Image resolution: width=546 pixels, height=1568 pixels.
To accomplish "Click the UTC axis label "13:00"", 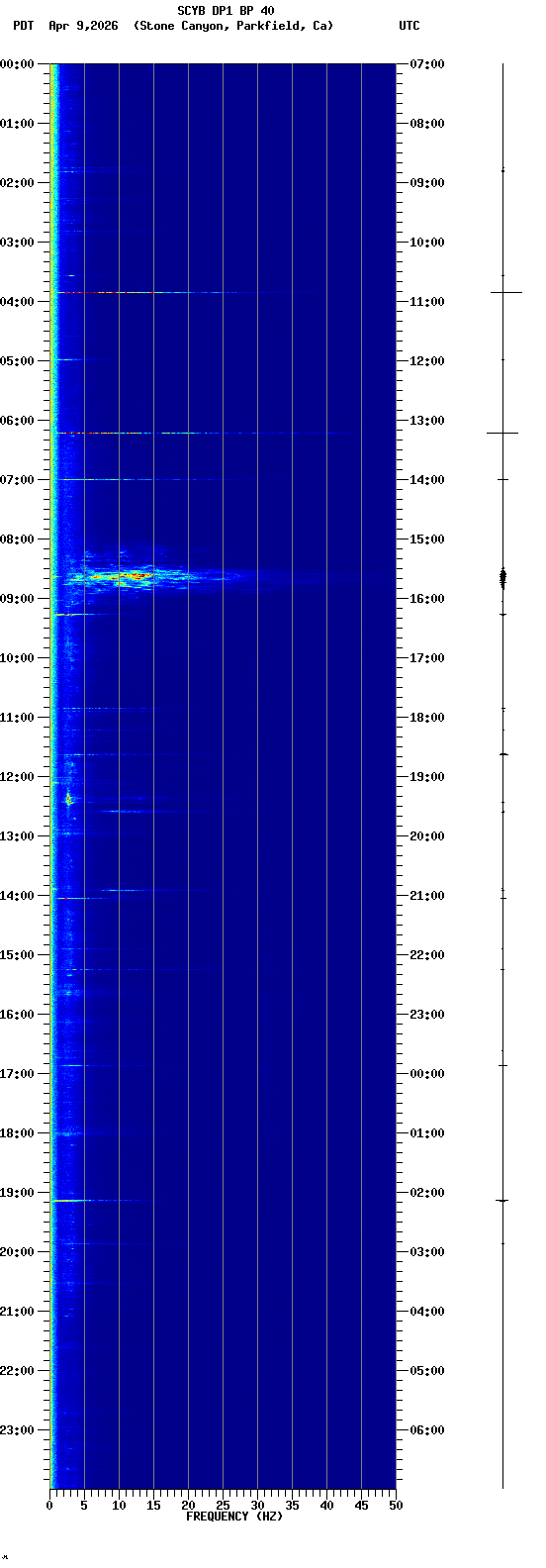I will 427,421.
